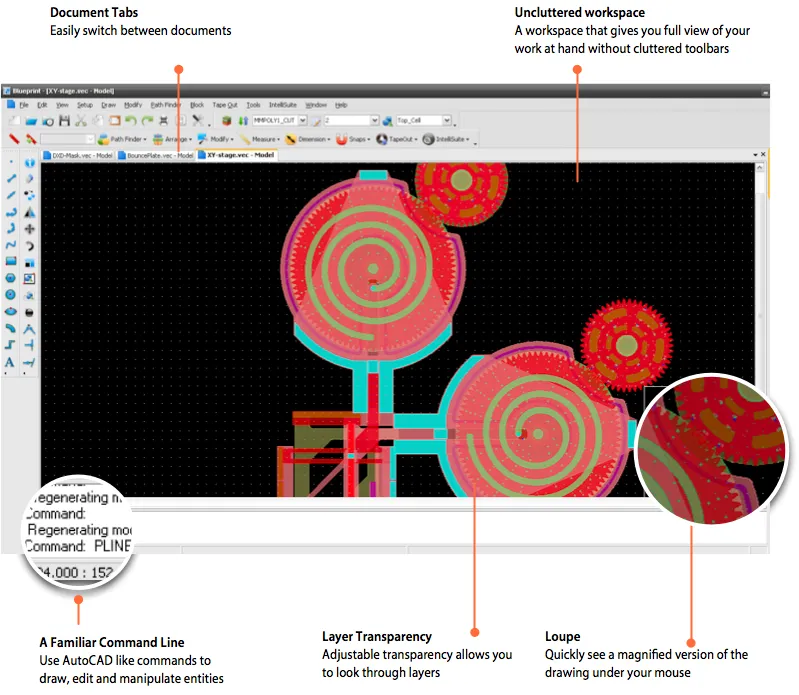Click the green and blue arrows icon
Image resolution: width=799 pixels, height=695 pixels.
click(x=243, y=121)
